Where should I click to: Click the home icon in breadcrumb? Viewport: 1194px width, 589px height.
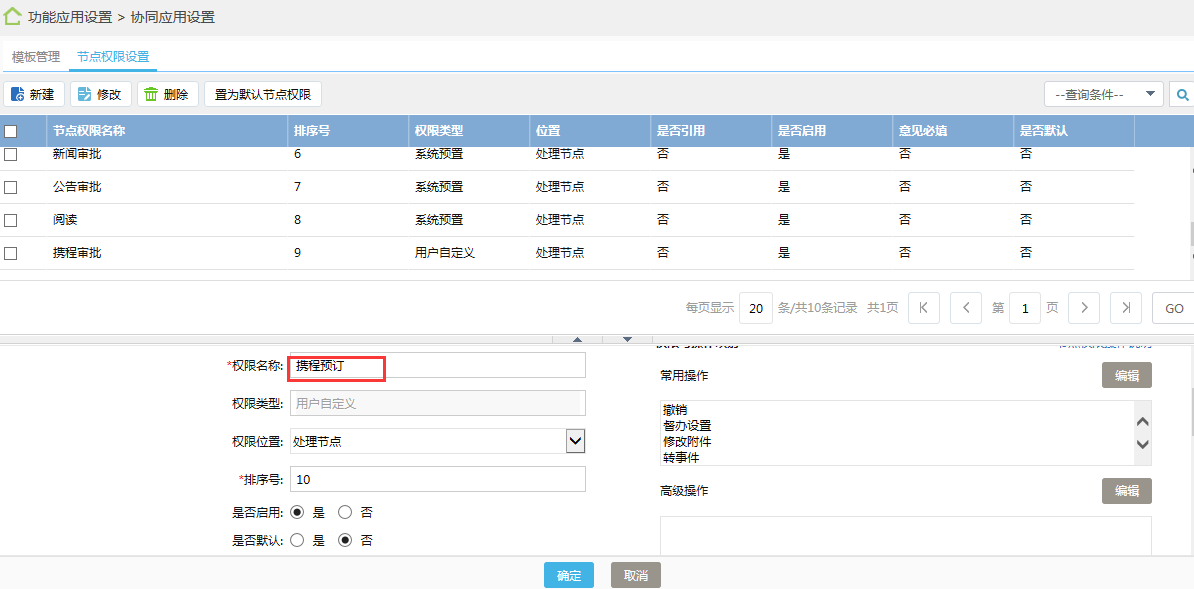12,17
